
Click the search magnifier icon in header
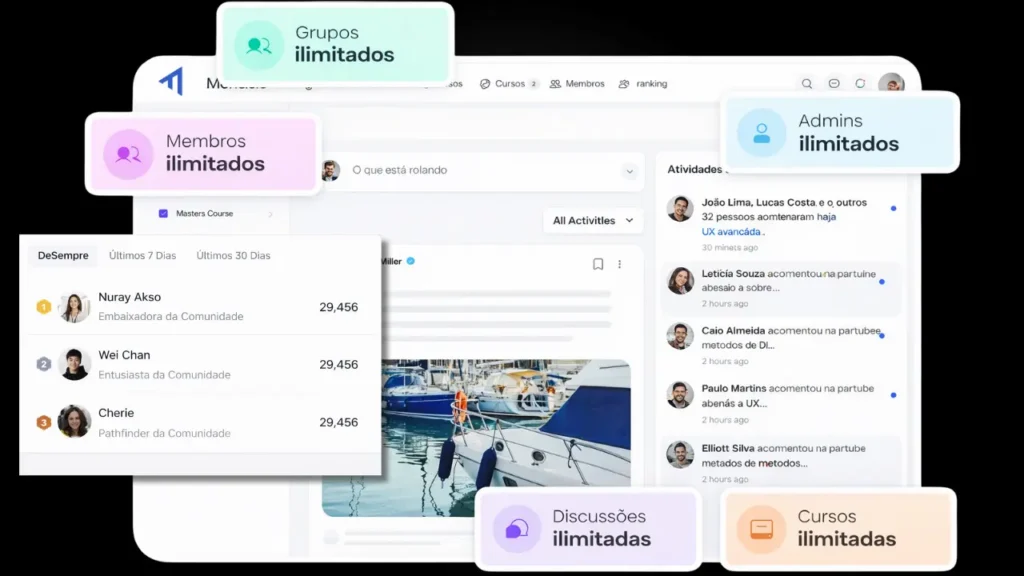point(807,84)
